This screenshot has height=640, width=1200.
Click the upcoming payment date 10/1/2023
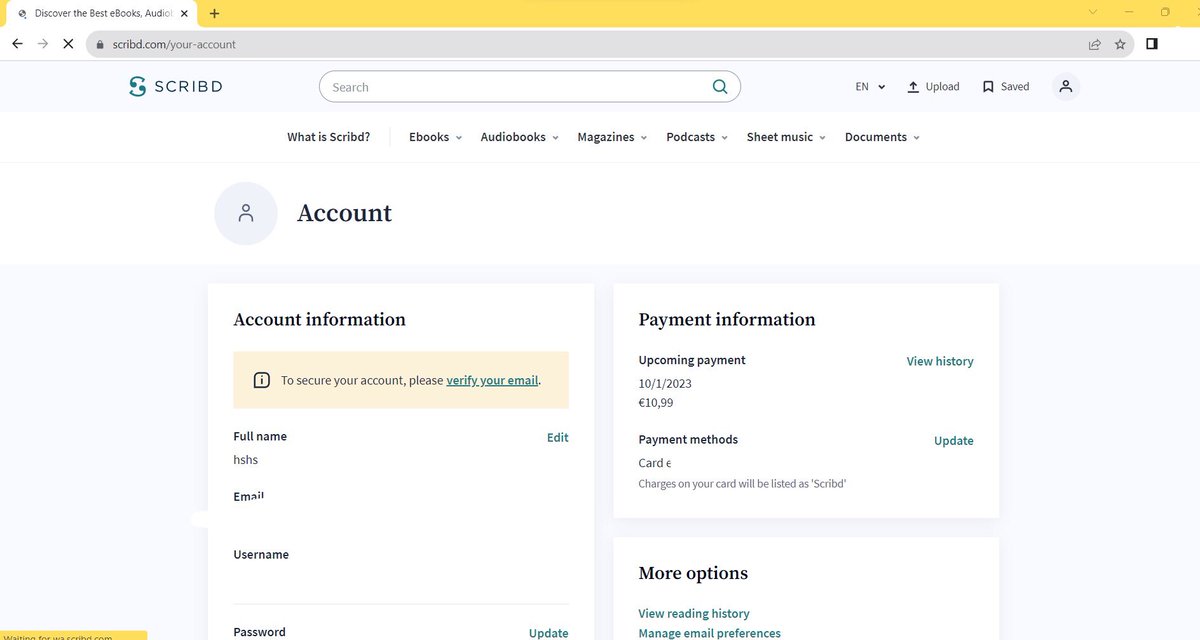(x=665, y=383)
